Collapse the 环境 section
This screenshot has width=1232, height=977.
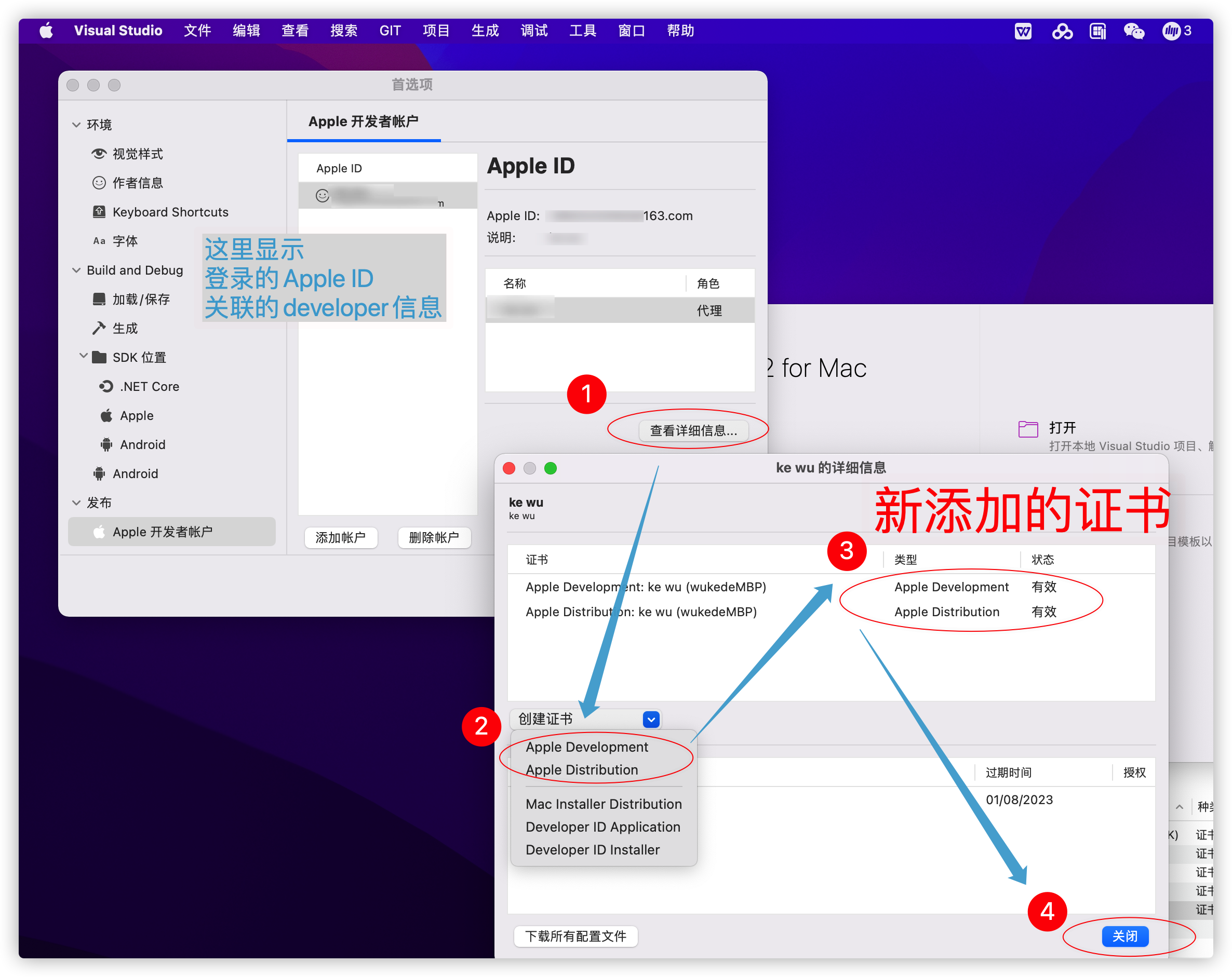coord(76,125)
